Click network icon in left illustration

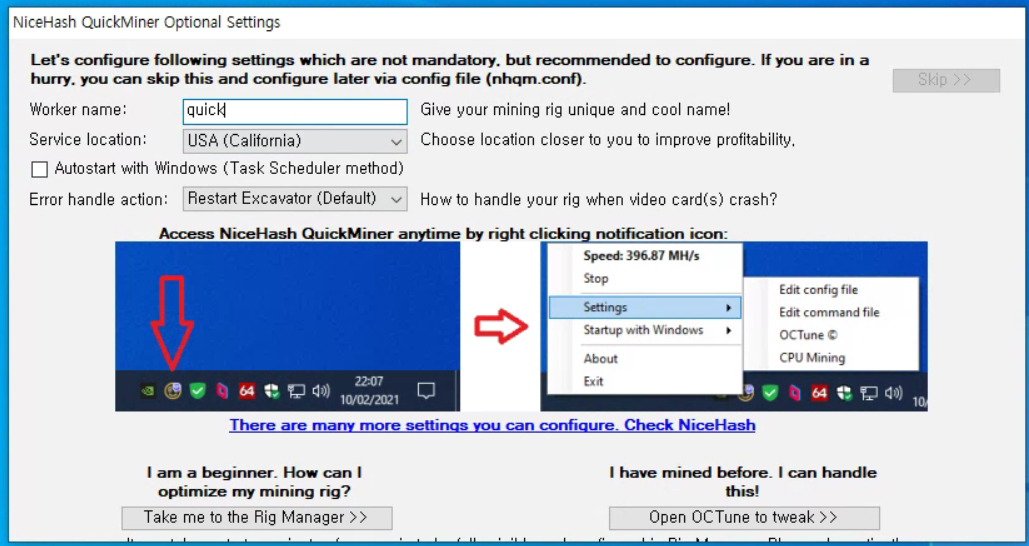pos(296,392)
